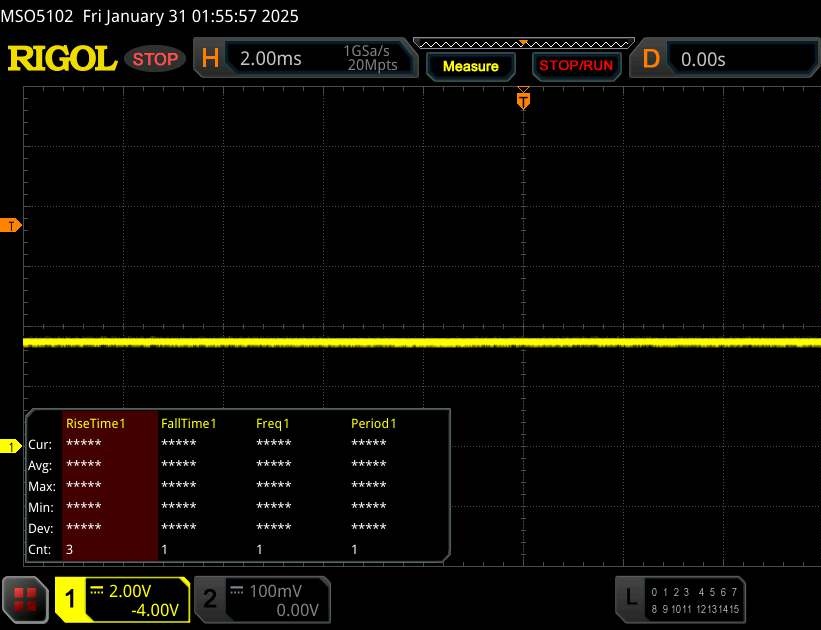Click channel 1 DC coupling icon
Screen dimensions: 821x630
[96, 591]
